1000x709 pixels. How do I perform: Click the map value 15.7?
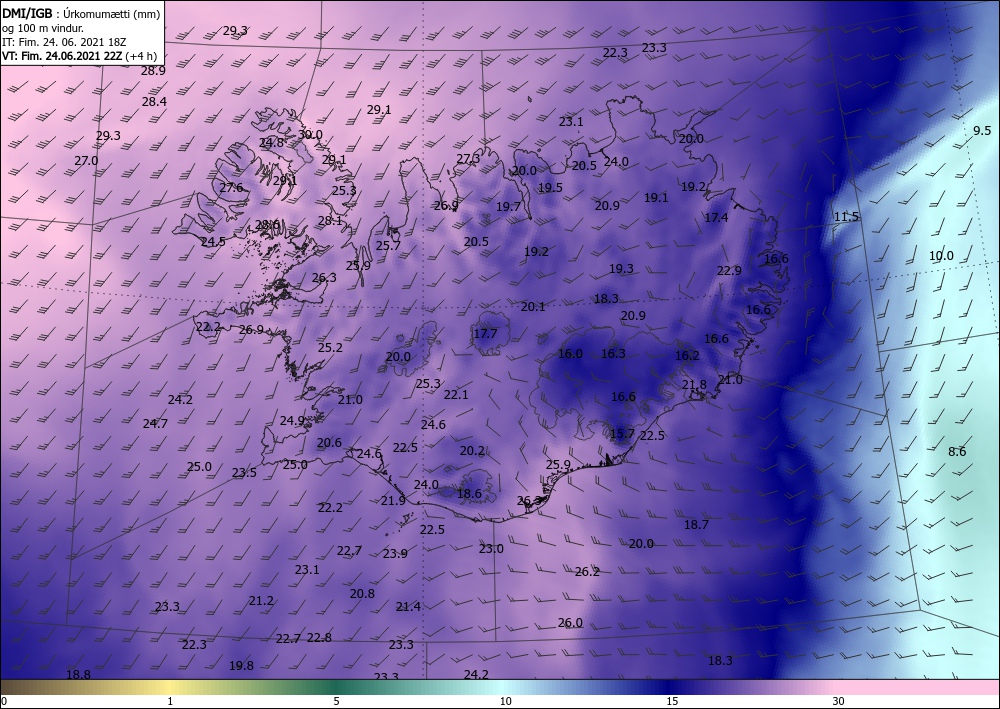pyautogui.click(x=622, y=434)
